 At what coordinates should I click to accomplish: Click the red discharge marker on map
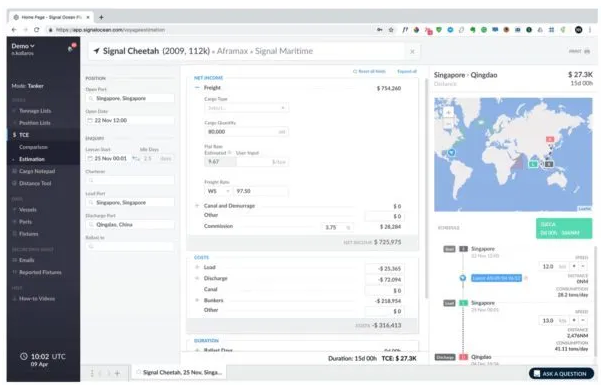550,139
